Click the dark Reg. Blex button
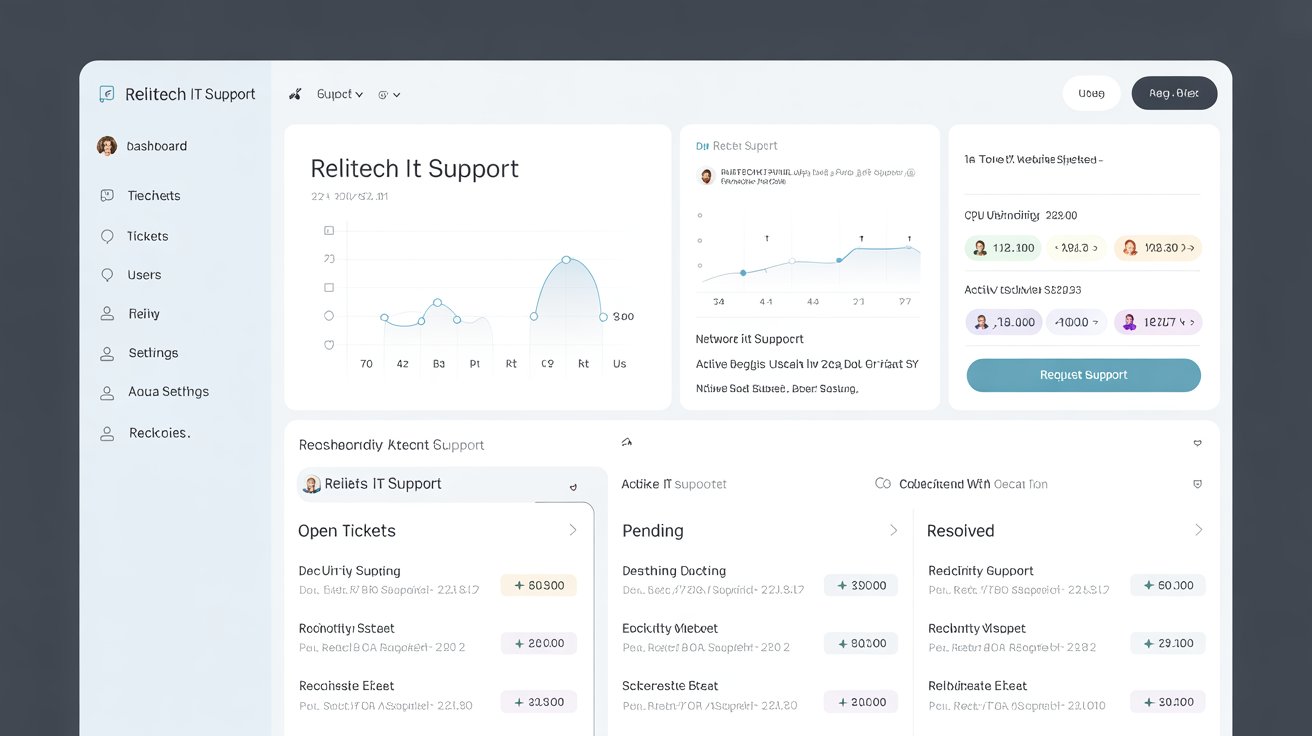Screen dimensions: 1312x736 1174,93
